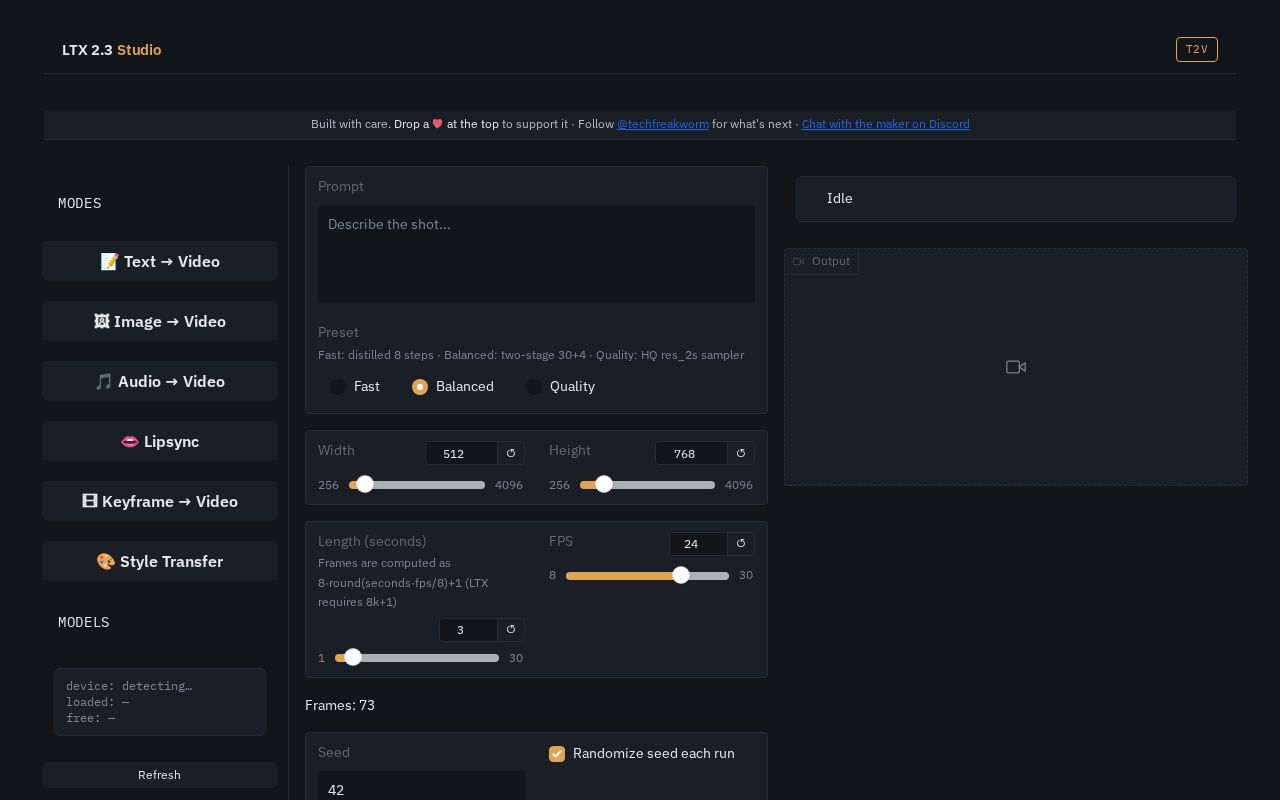This screenshot has height=800, width=1280.
Task: Focus the Width number field showing 512
Action: (x=461, y=453)
